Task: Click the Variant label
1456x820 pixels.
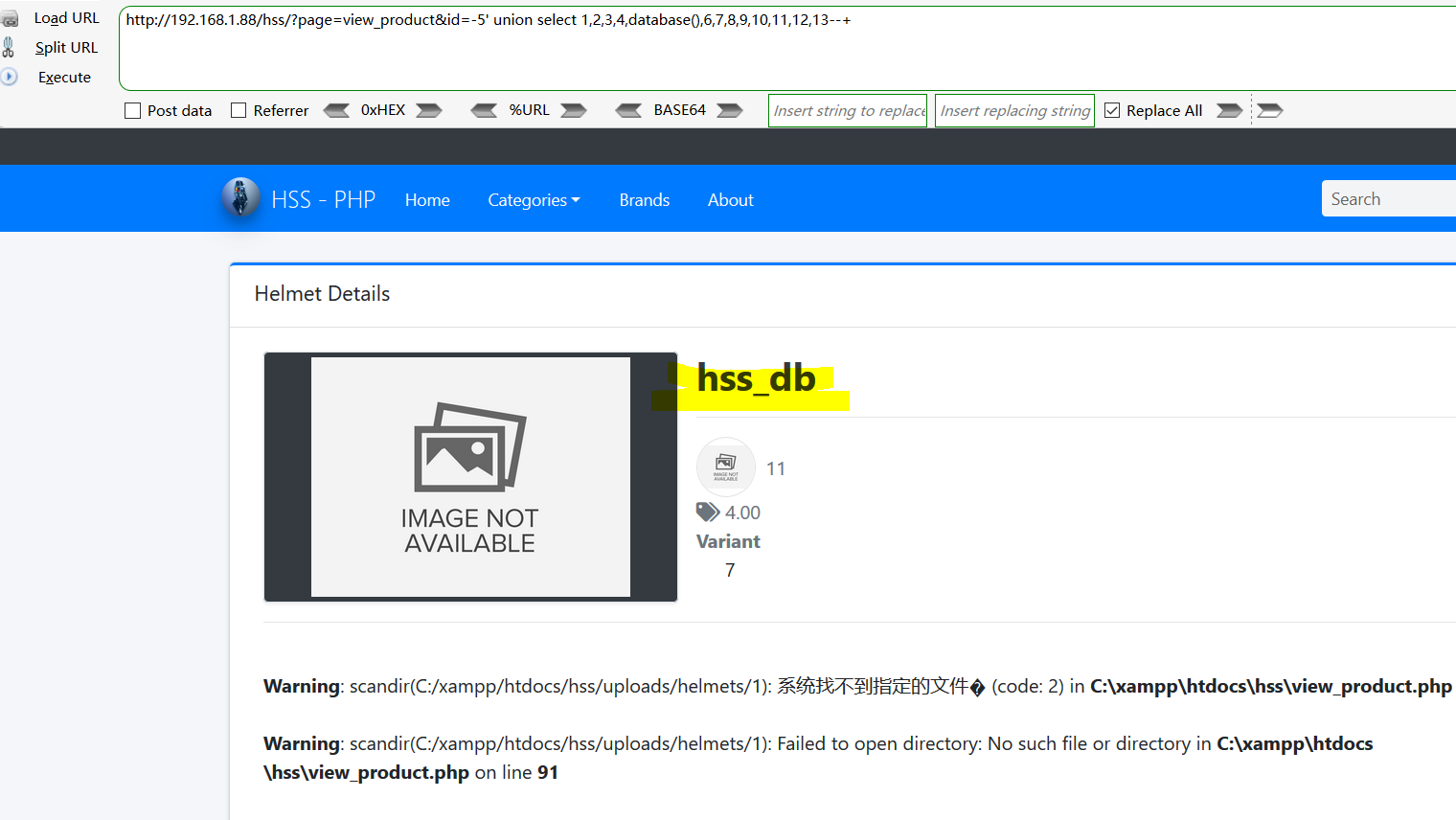Action: point(728,541)
